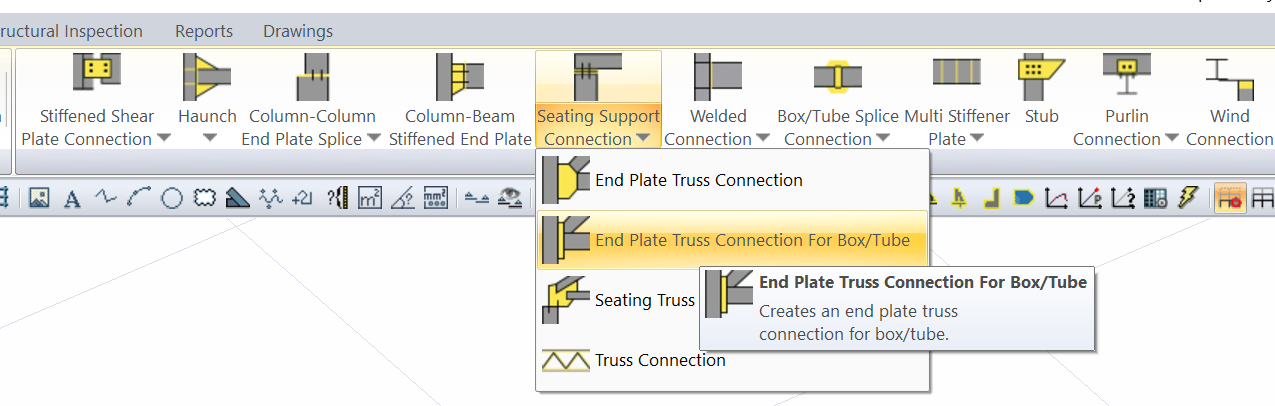
Task: Toggle the highlighted frame view button
Action: 1229,198
